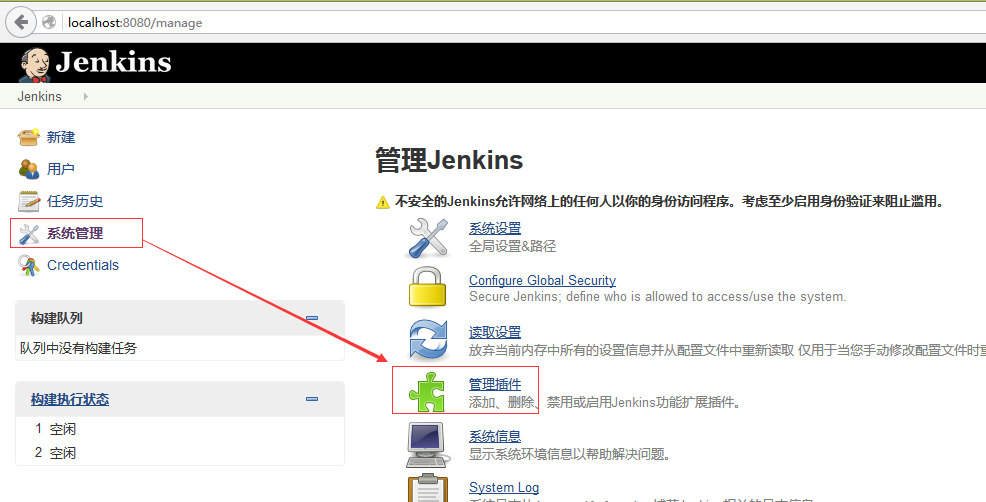The height and width of the screenshot is (502, 986).
Task: Open the 系统设置 link
Action: (x=495, y=228)
